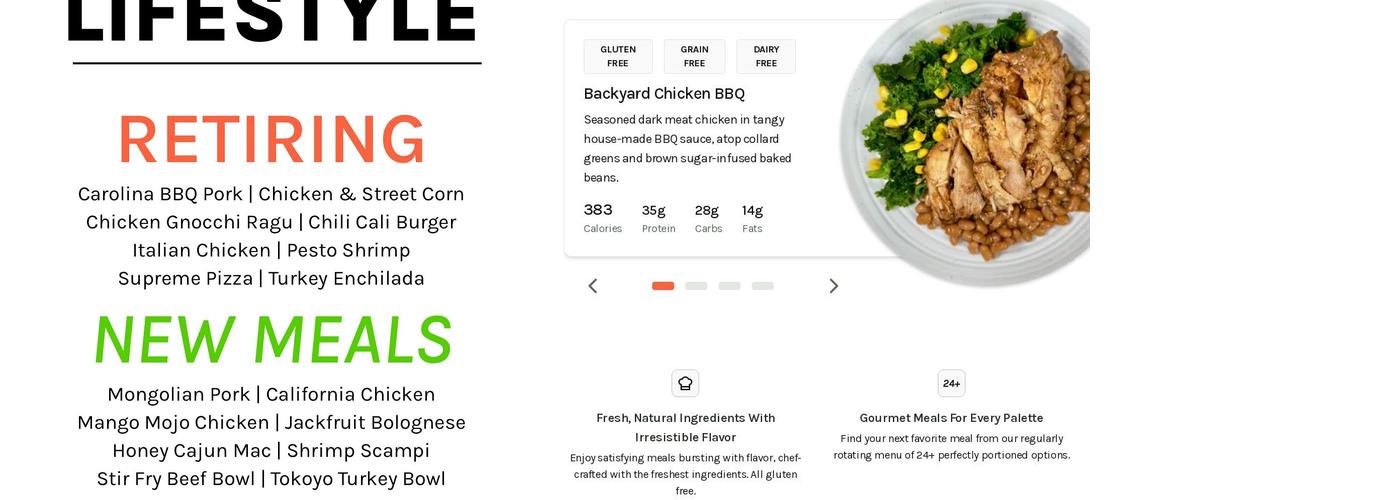Image resolution: width=1400 pixels, height=500 pixels.
Task: Click Gourmet Meals For Every Palette heading
Action: [951, 418]
